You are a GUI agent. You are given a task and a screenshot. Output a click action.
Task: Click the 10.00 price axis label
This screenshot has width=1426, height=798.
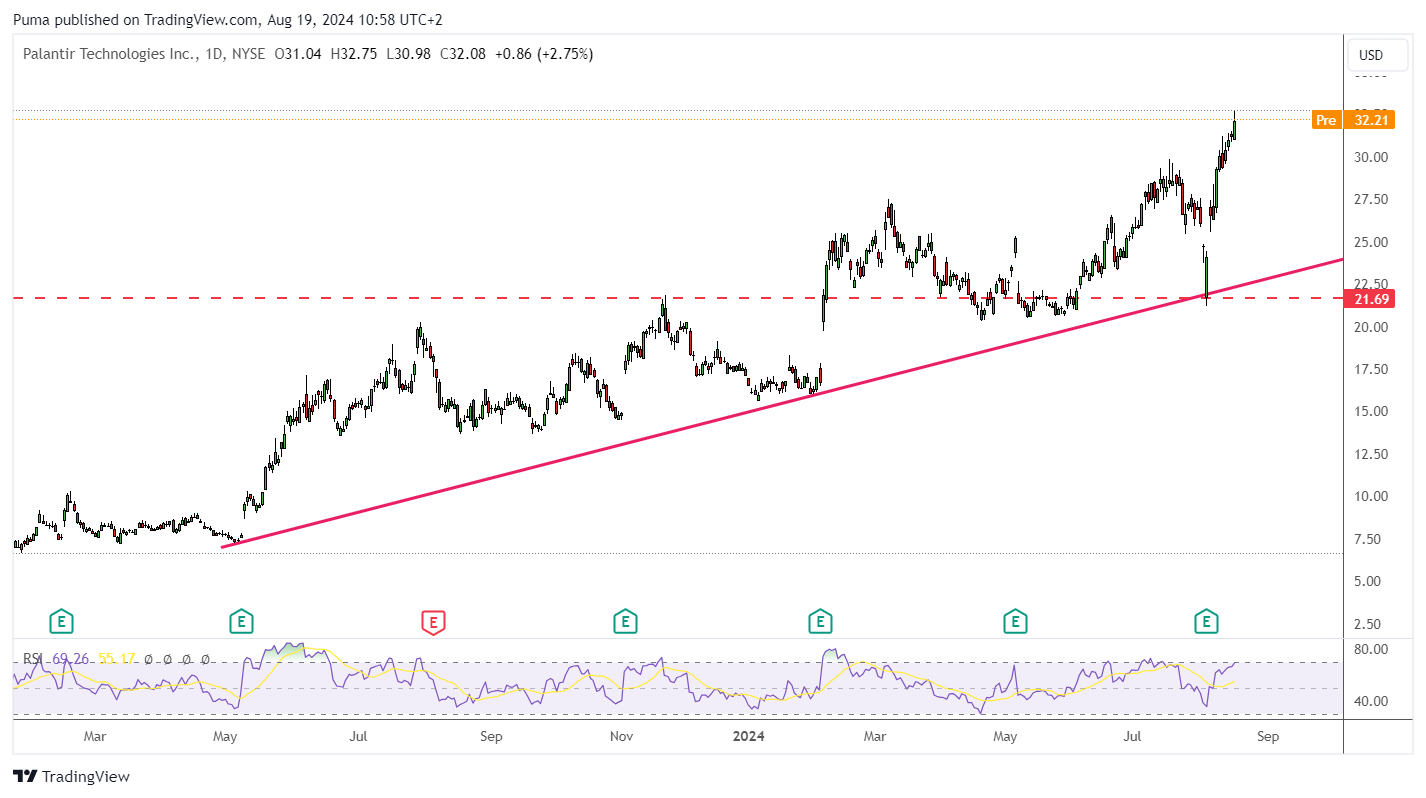tap(1369, 496)
